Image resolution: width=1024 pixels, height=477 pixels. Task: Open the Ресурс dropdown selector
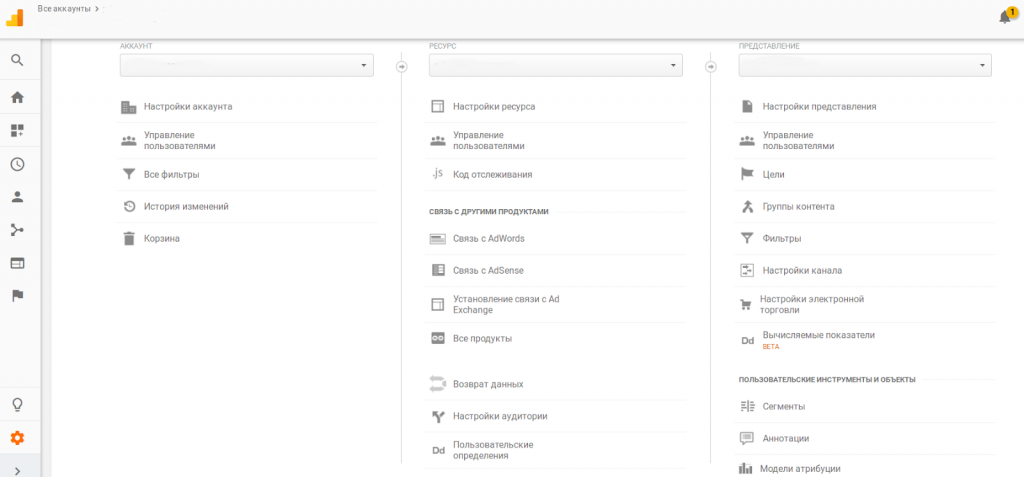[x=556, y=65]
